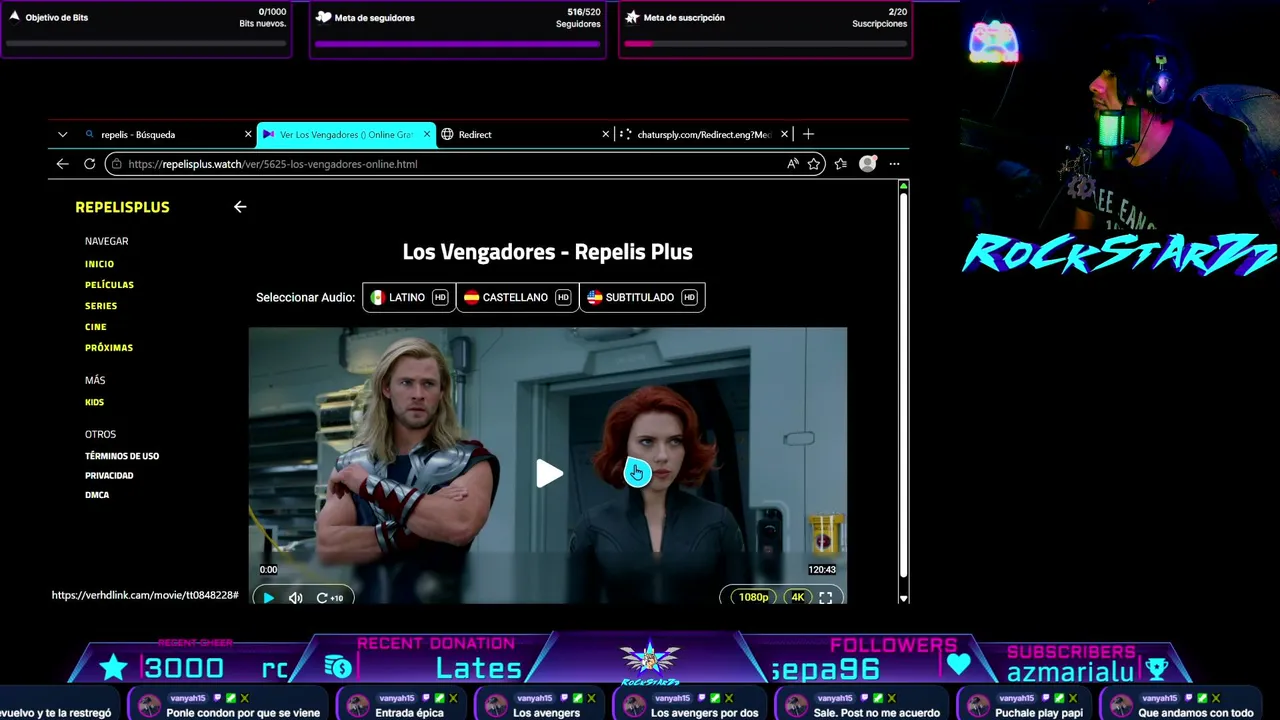Reload the page with the refresh icon
This screenshot has height=720, width=1280.
tap(89, 164)
